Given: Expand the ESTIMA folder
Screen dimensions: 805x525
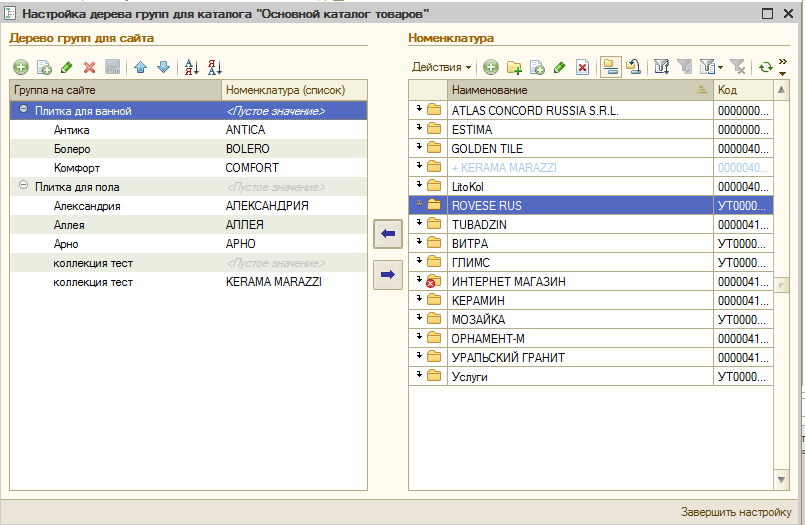Looking at the screenshot, I should click(x=421, y=129).
